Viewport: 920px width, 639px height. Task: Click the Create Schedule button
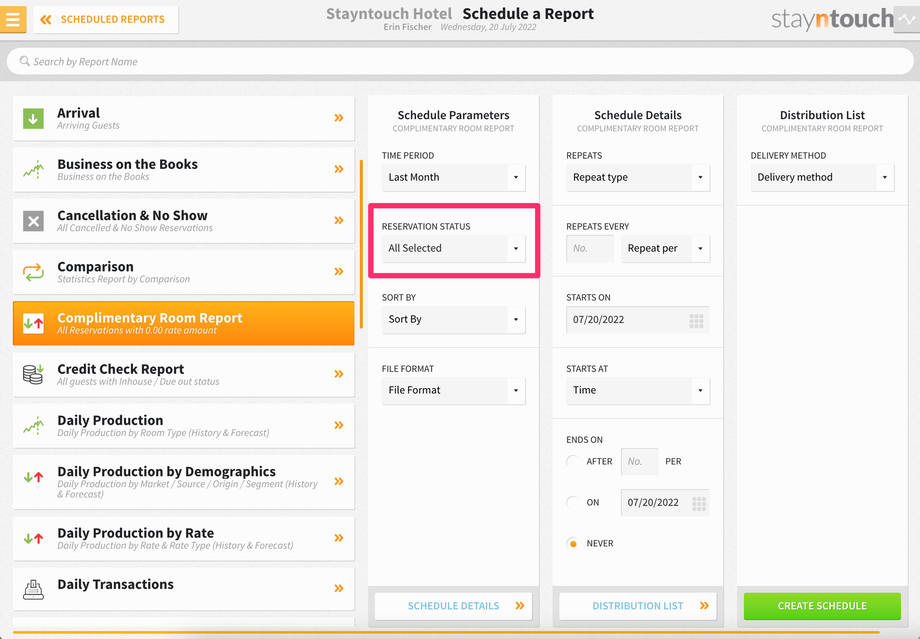click(822, 606)
